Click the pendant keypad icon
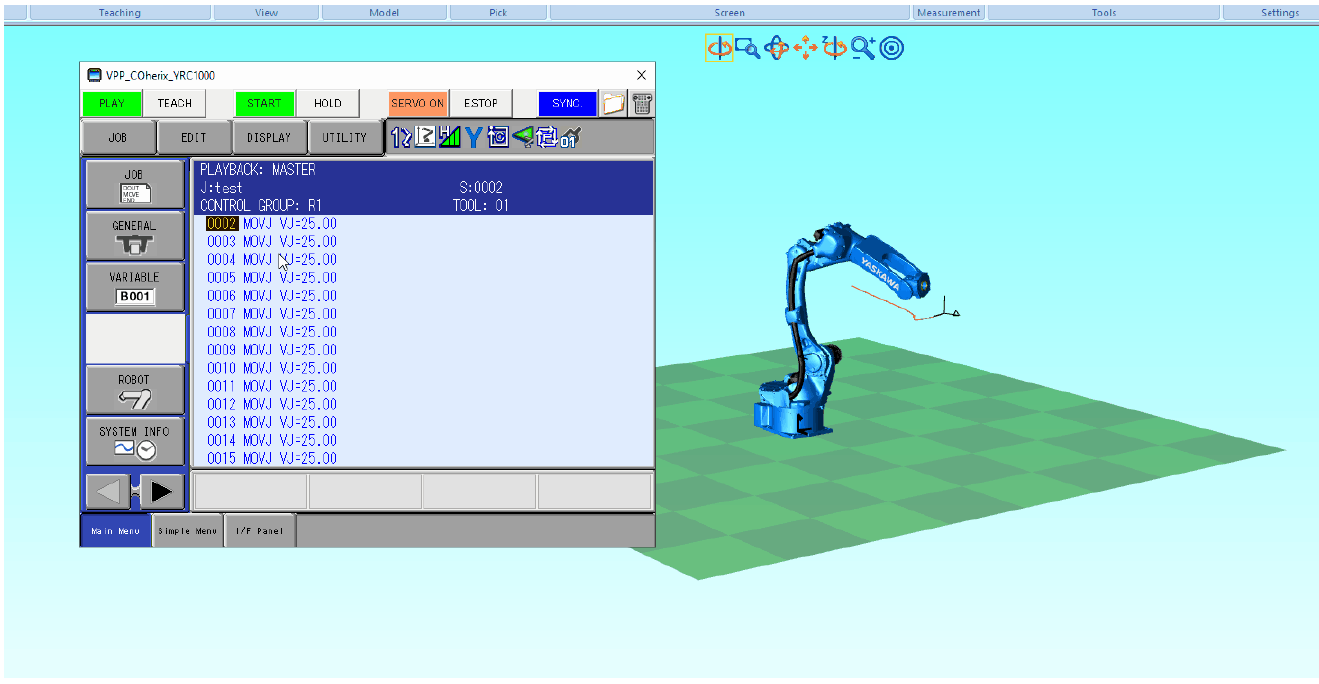The image size is (1319, 684). (642, 103)
